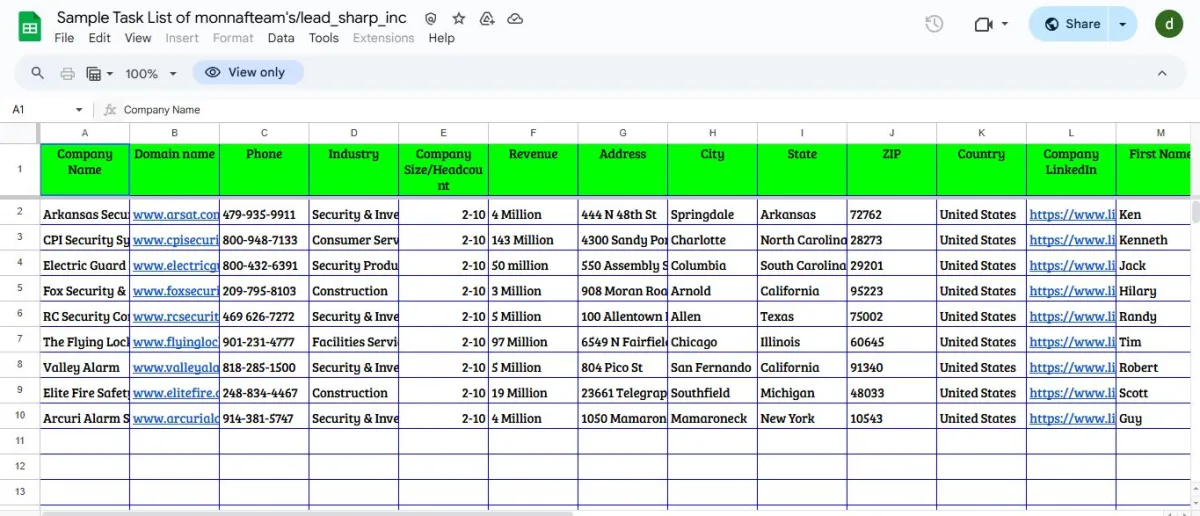The height and width of the screenshot is (516, 1200).
Task: Select column A header
Action: point(84,133)
